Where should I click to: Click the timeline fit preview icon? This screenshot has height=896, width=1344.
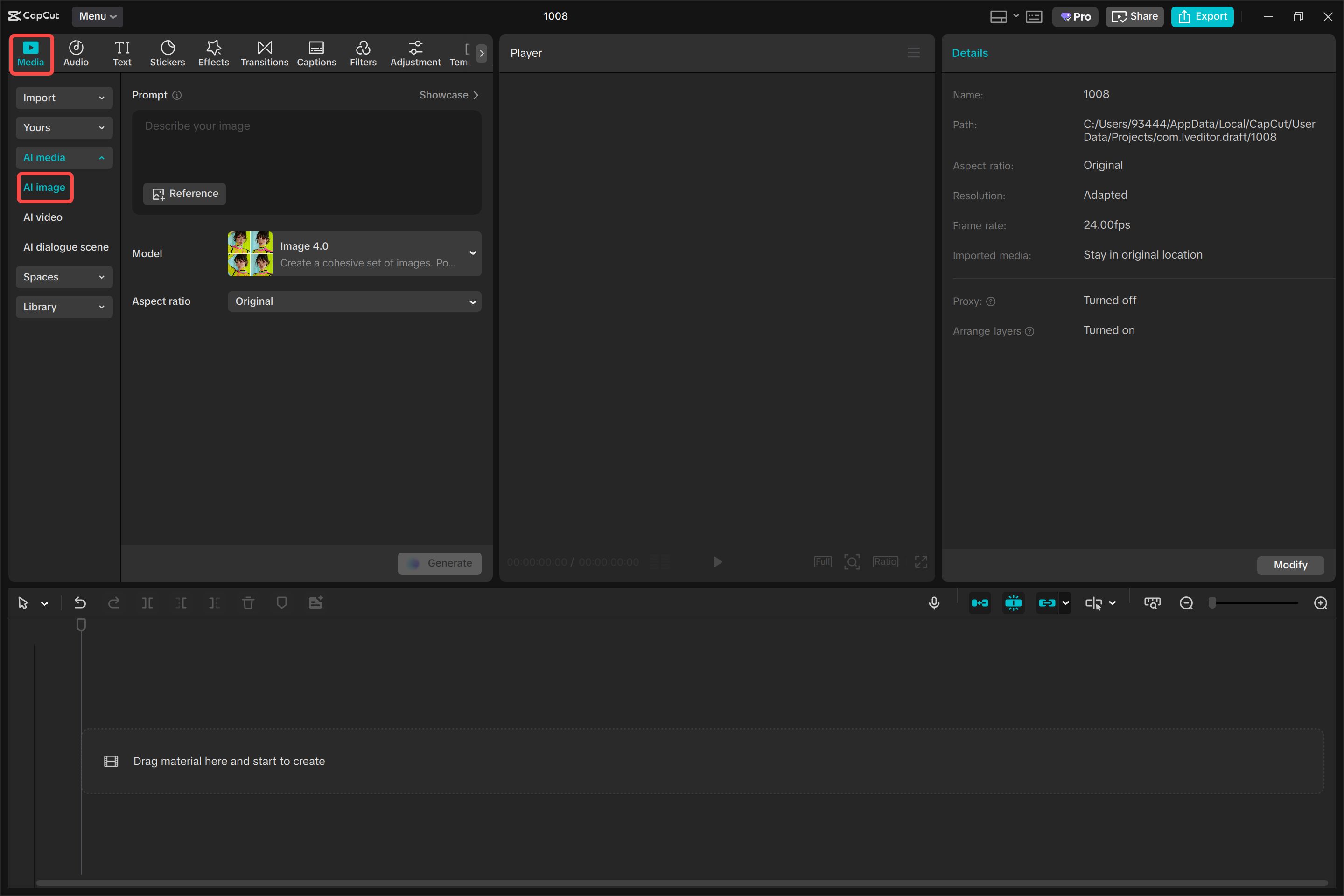[x=1153, y=603]
